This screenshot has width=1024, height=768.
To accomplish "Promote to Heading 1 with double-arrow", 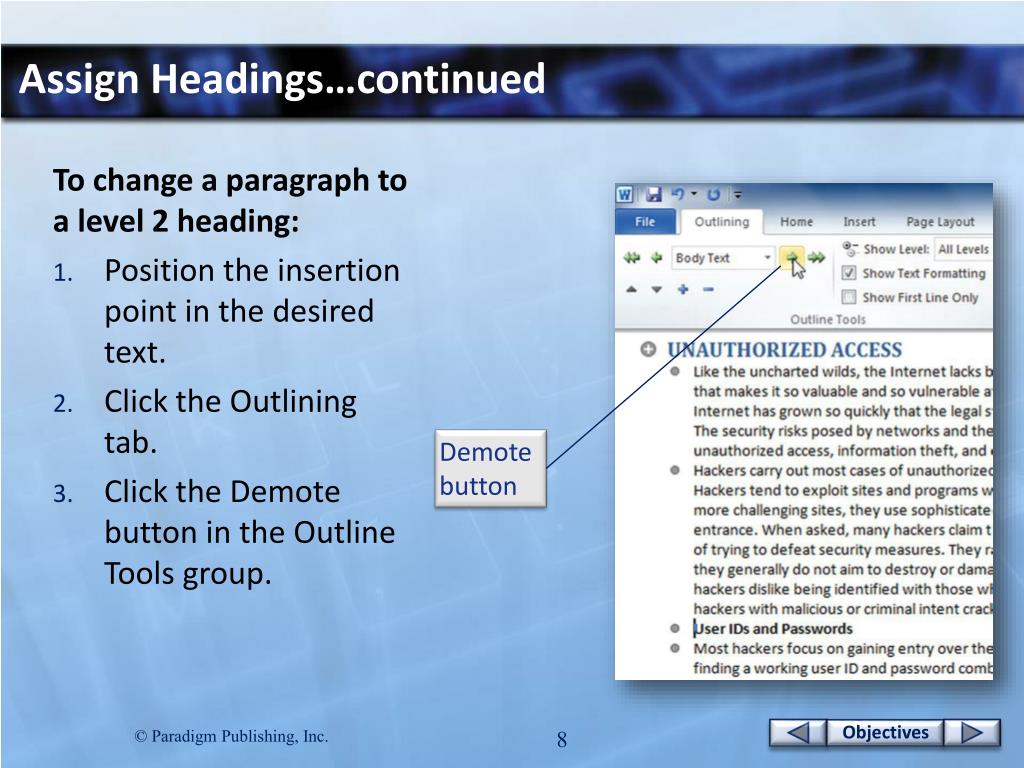I will pos(632,257).
